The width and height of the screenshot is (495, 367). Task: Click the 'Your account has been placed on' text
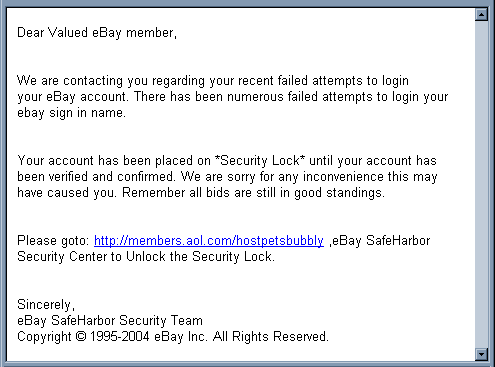(x=114, y=161)
